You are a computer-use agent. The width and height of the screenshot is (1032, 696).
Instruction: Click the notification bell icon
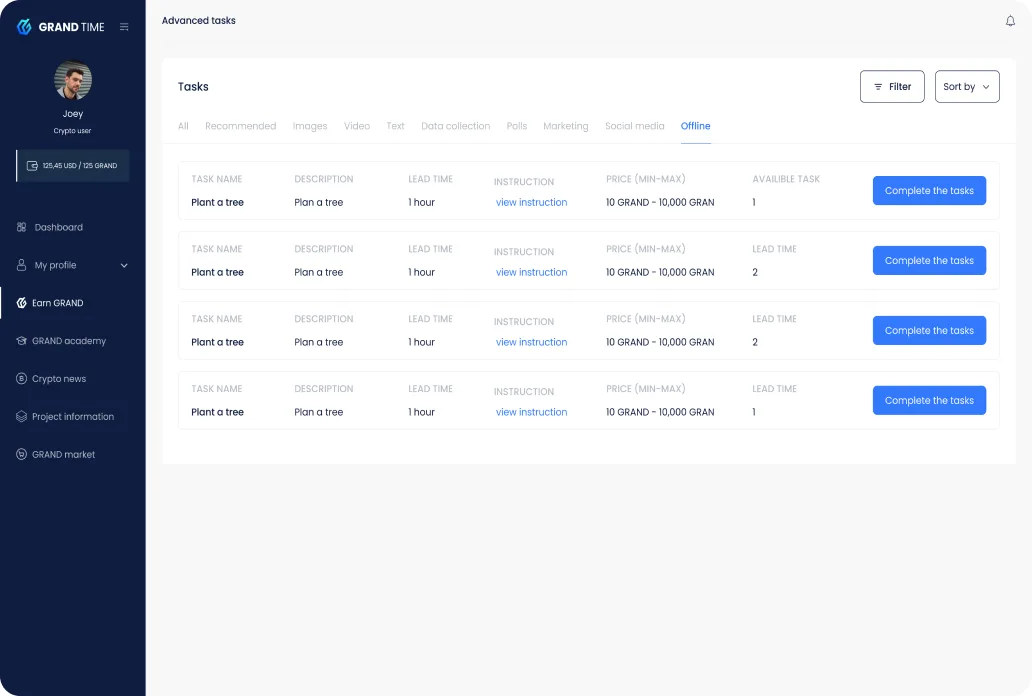[1010, 21]
